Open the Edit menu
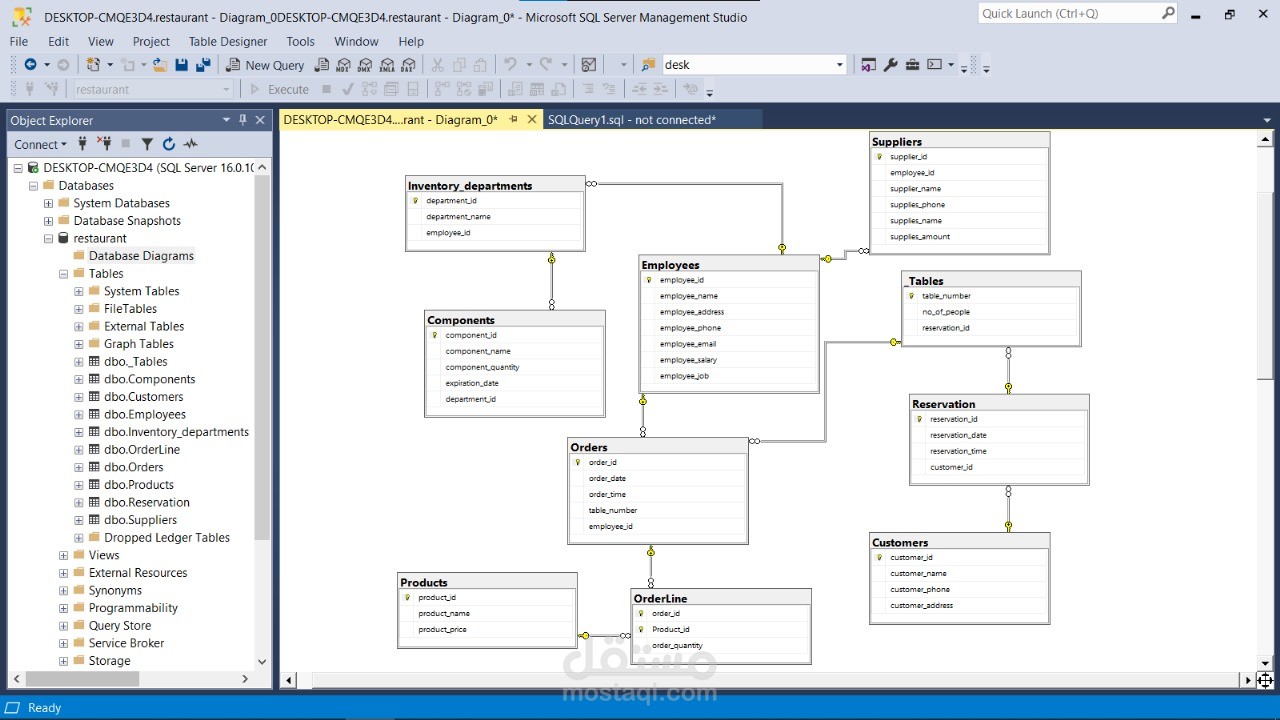This screenshot has height=720, width=1280. [59, 41]
